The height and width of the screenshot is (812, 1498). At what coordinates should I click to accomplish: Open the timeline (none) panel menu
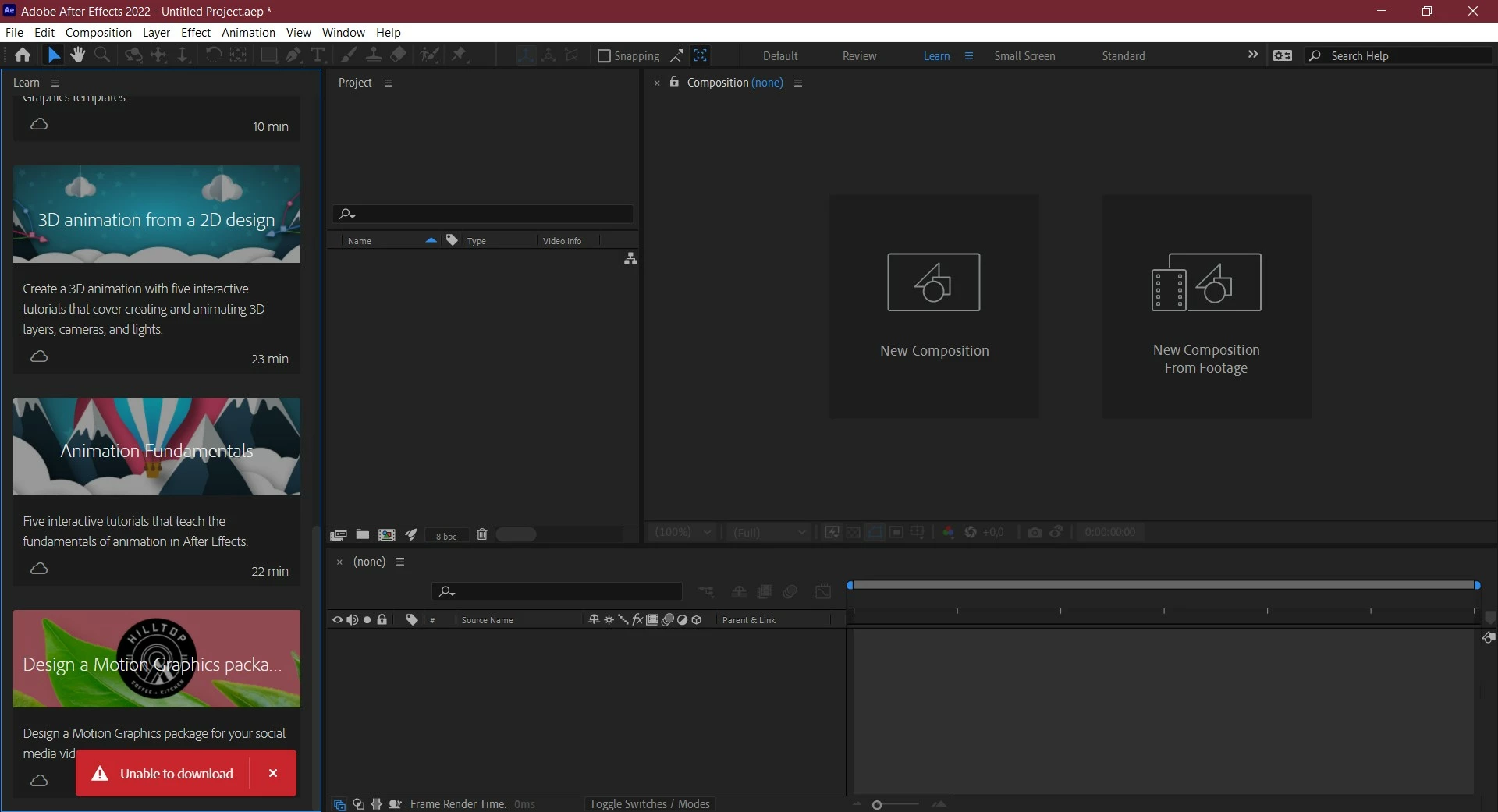pyautogui.click(x=400, y=562)
